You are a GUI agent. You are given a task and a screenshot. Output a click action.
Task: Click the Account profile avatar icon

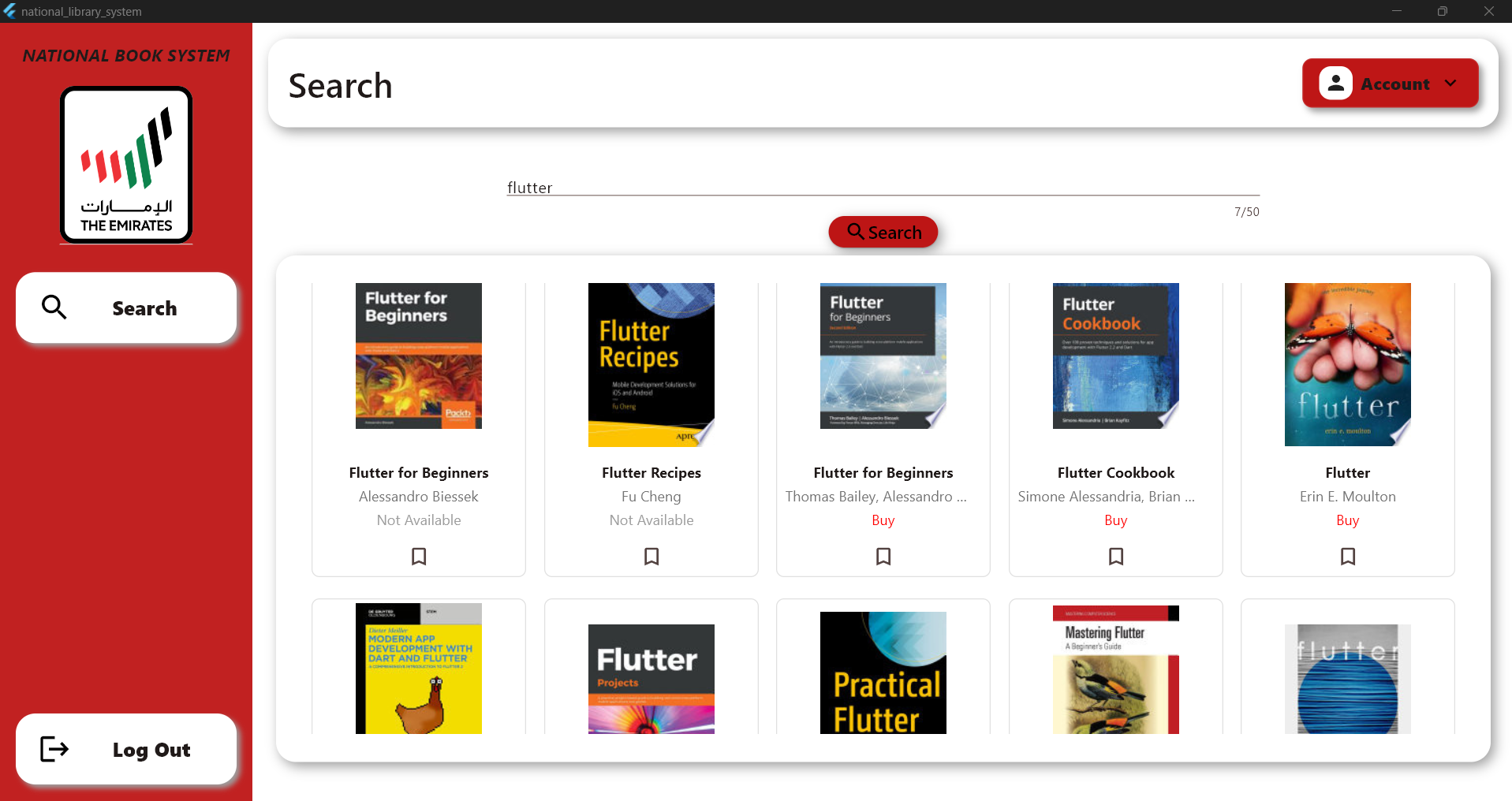click(x=1335, y=83)
